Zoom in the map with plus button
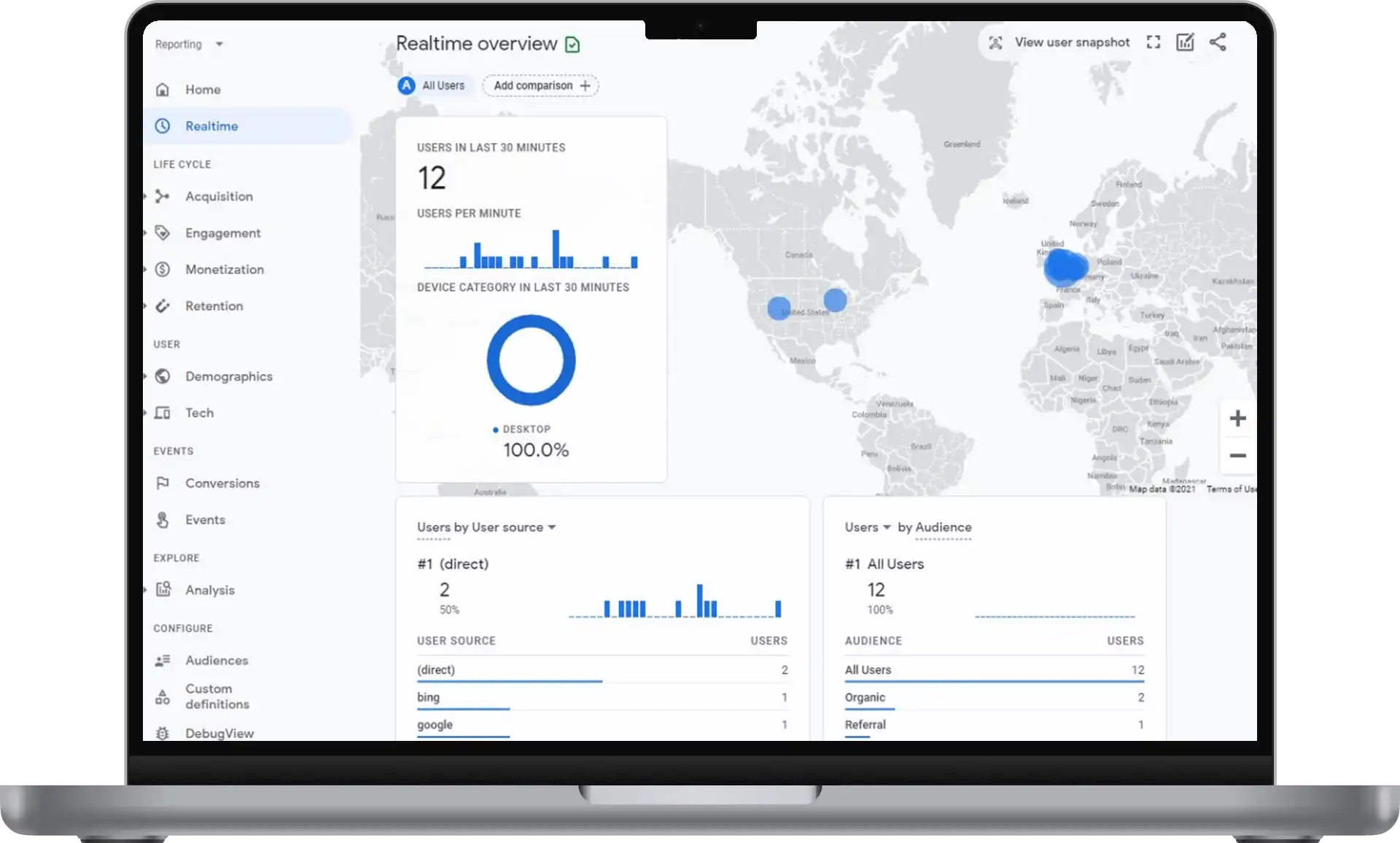 (x=1237, y=419)
